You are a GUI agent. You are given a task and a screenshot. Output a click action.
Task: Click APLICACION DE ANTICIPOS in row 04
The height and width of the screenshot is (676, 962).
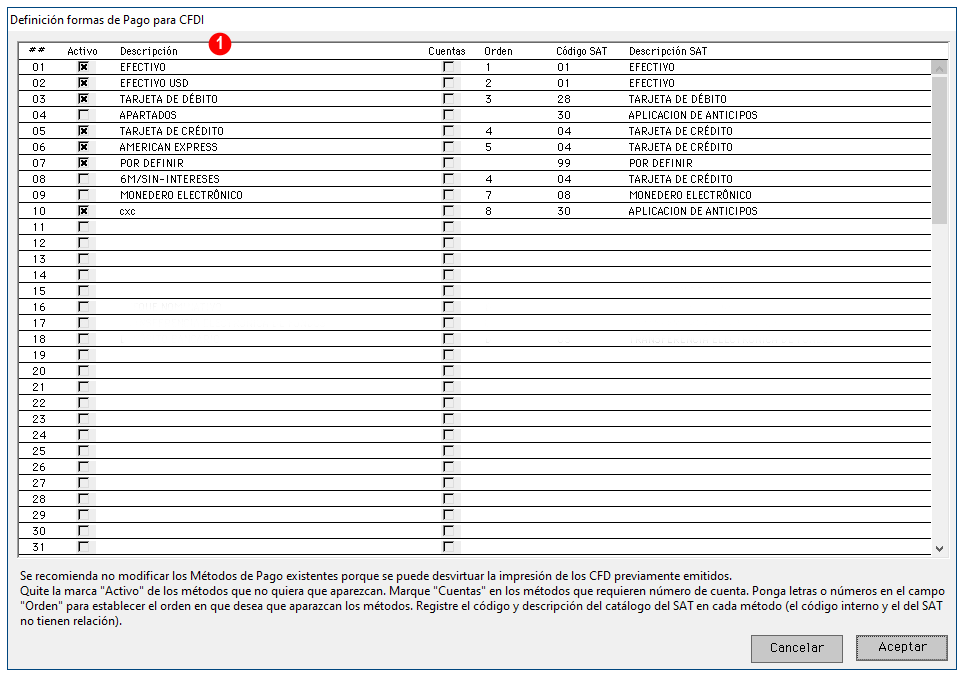coord(693,115)
